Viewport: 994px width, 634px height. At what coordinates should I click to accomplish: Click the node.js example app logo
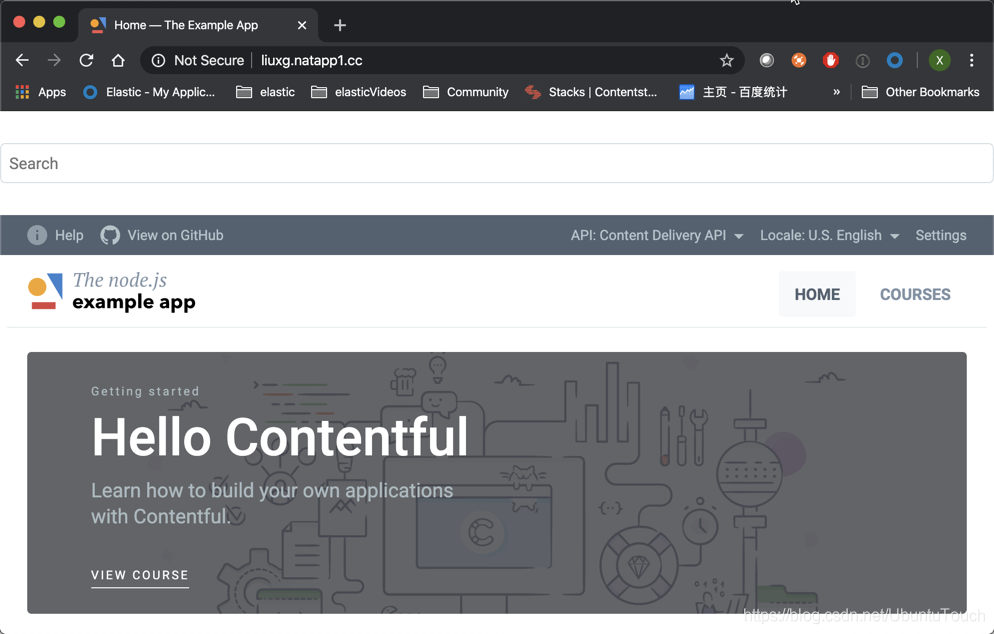click(x=46, y=291)
